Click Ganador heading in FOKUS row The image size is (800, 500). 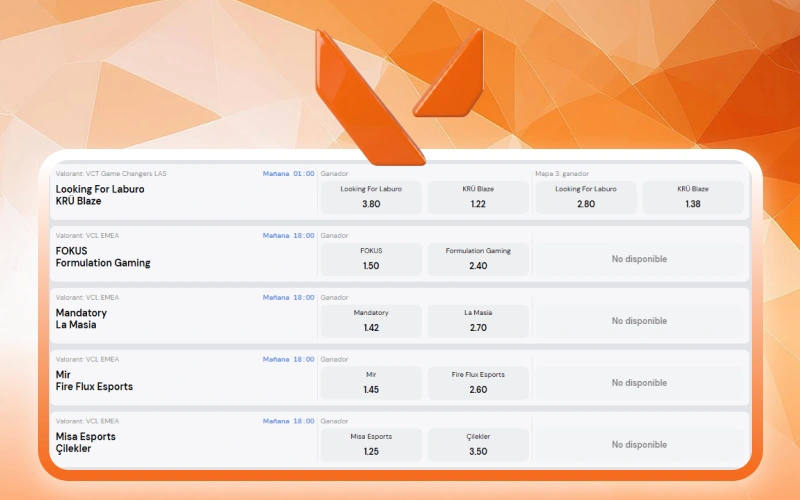[x=334, y=235]
